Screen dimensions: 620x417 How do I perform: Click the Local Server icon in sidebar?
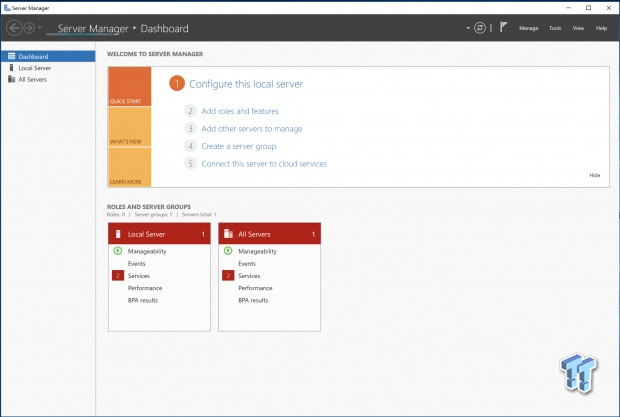(x=11, y=68)
